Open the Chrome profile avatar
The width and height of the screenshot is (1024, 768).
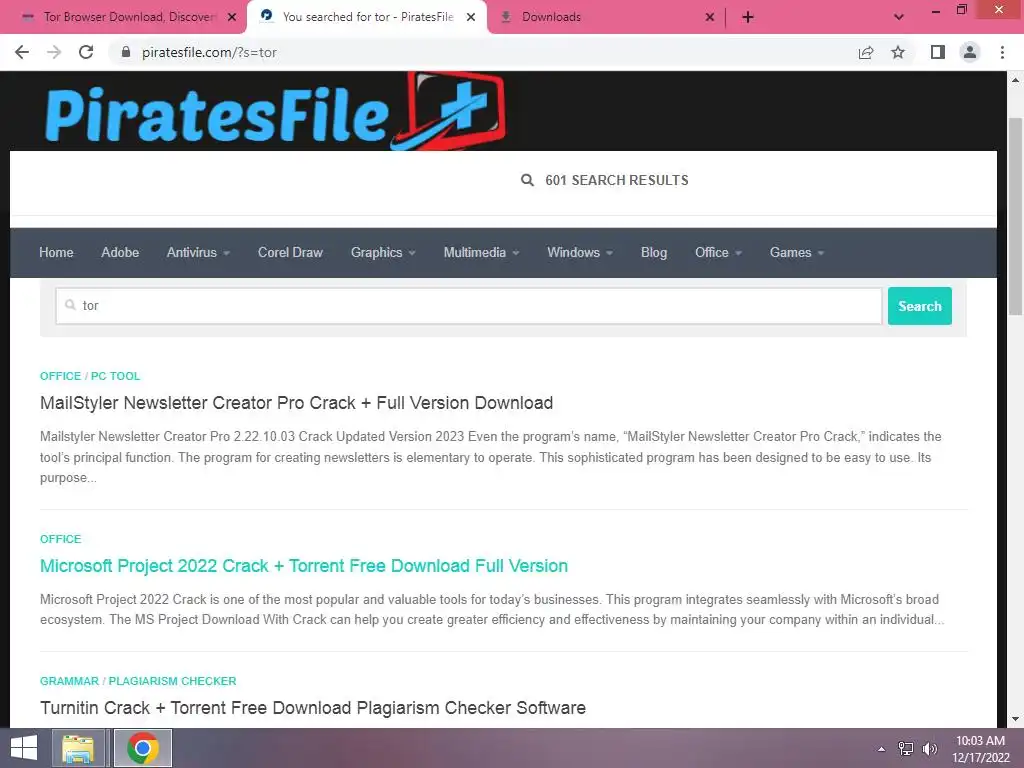970,52
